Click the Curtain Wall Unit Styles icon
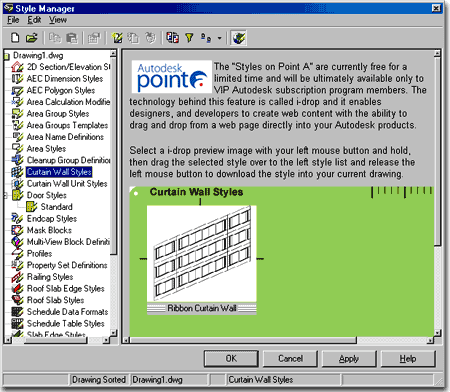Image resolution: width=450 pixels, height=392 pixels. pyautogui.click(x=17, y=184)
